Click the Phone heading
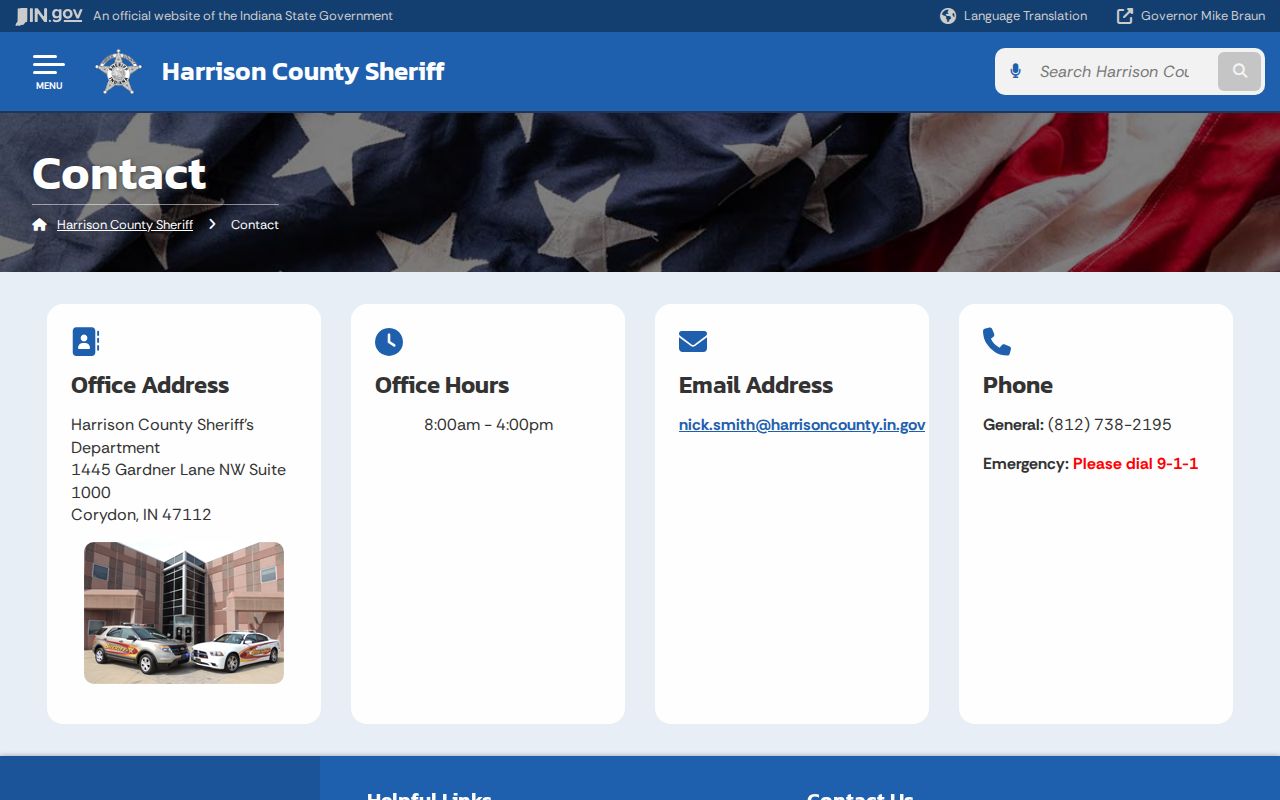1280x800 pixels. (x=1018, y=385)
